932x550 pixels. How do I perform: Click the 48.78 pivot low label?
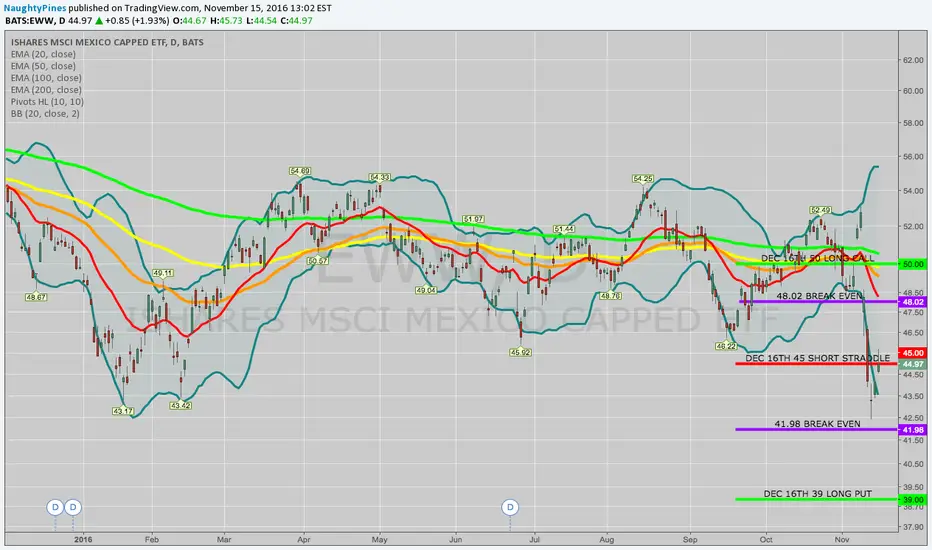(611, 296)
